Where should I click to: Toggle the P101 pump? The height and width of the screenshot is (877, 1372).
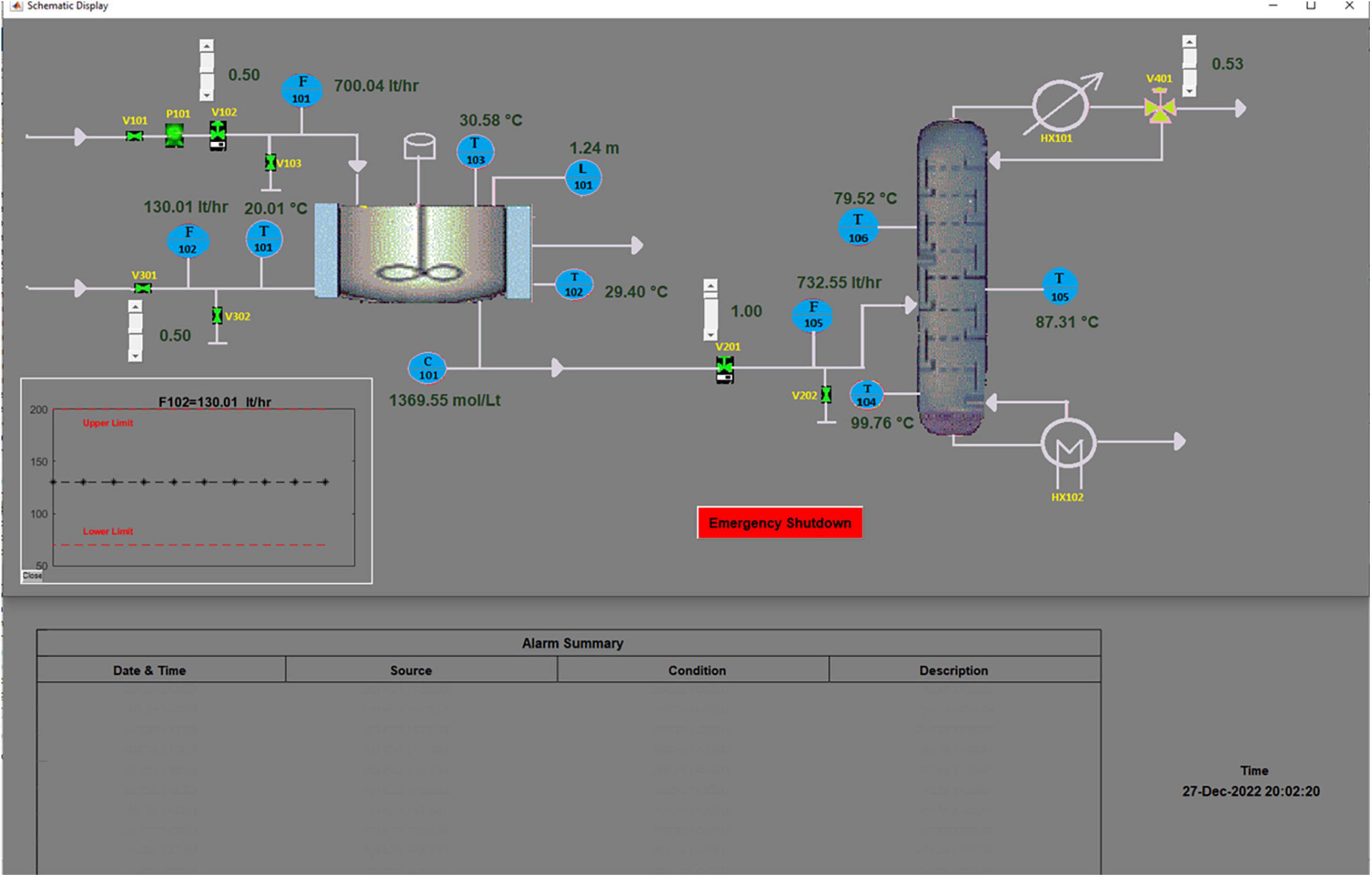point(174,136)
